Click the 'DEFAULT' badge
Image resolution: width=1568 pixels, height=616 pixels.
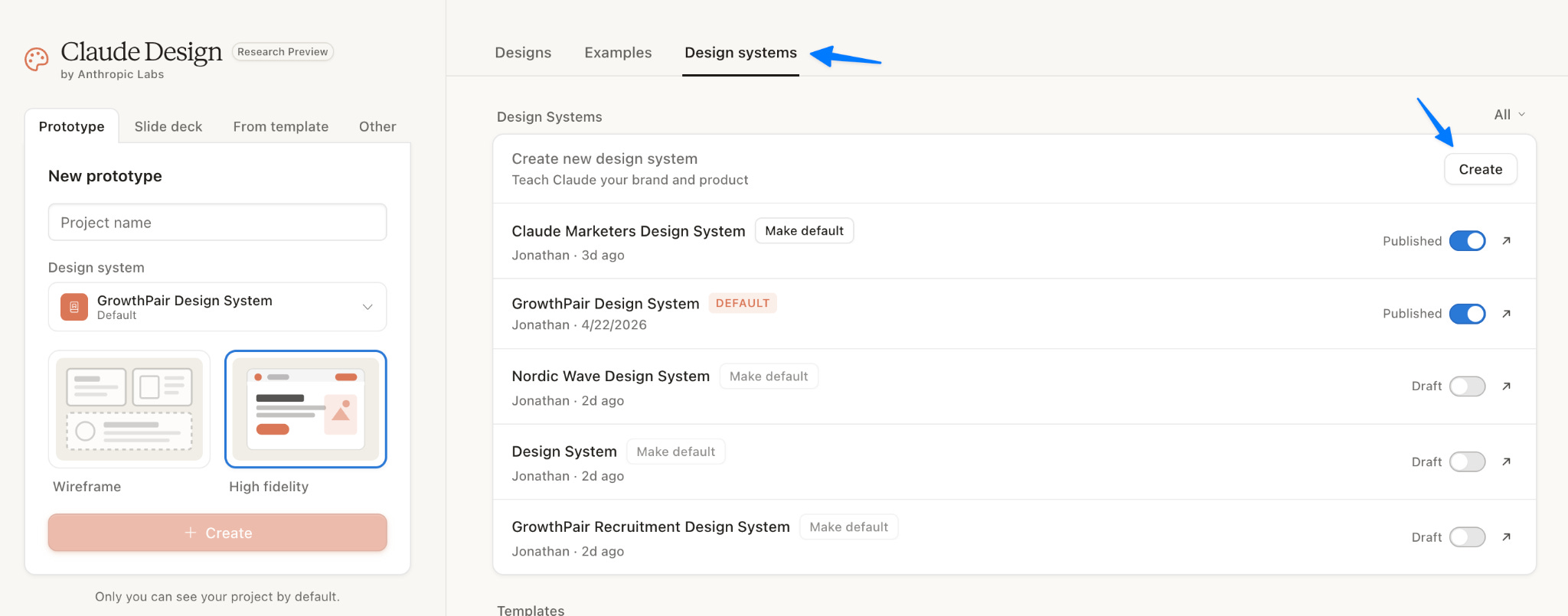[743, 303]
